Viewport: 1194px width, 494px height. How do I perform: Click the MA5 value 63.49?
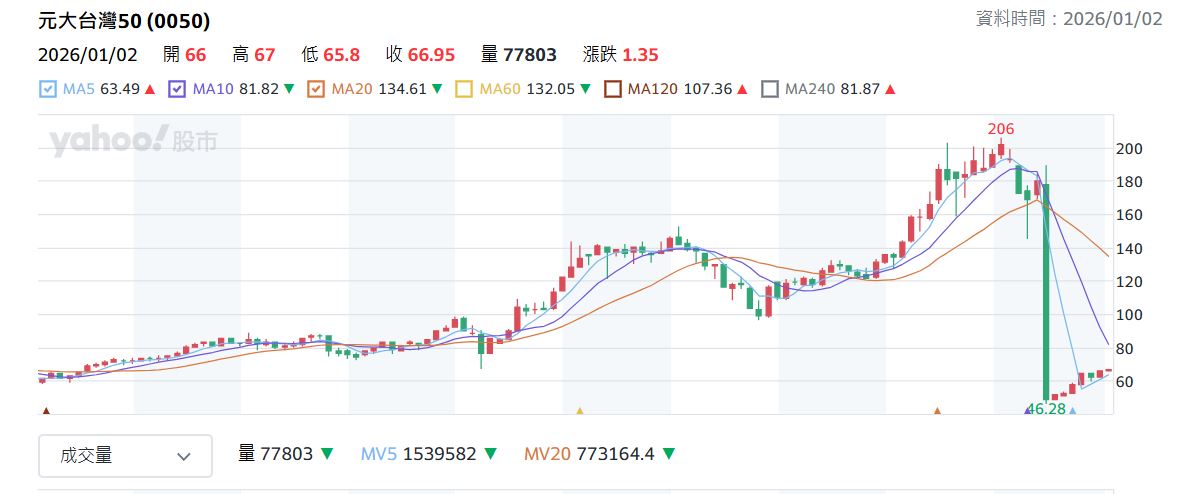click(120, 89)
